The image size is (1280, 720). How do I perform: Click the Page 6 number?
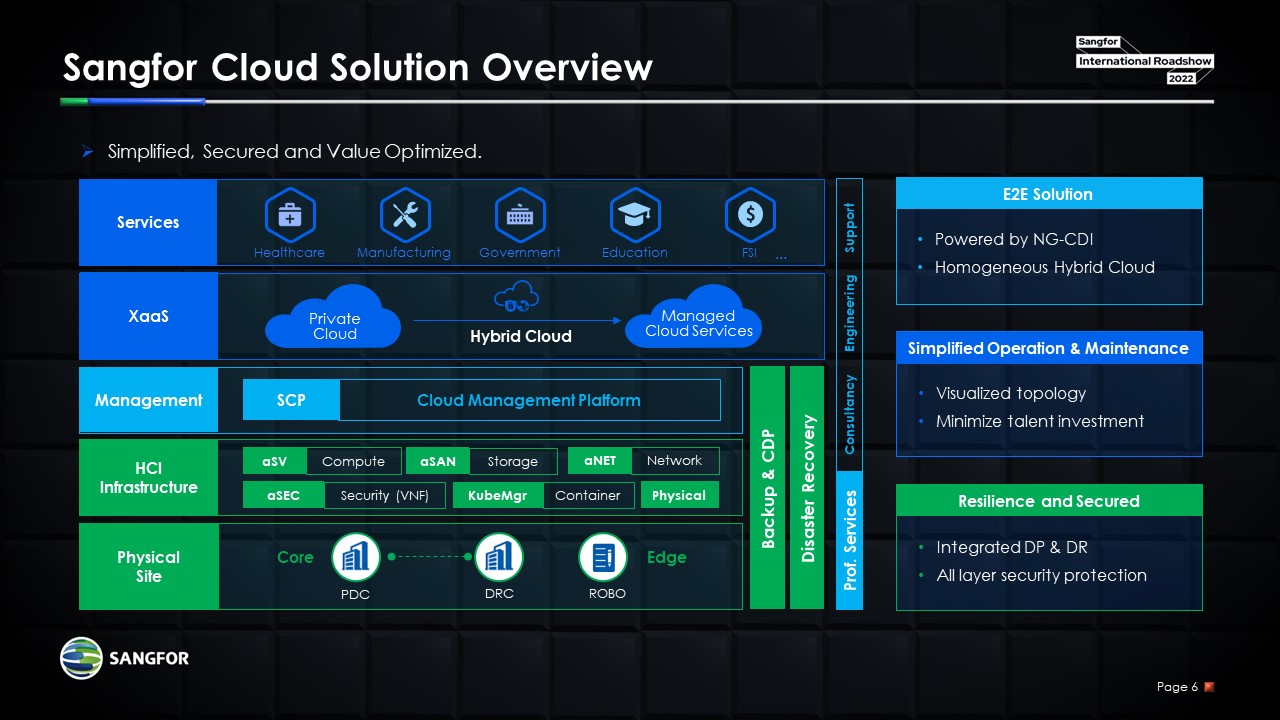coord(1177,687)
